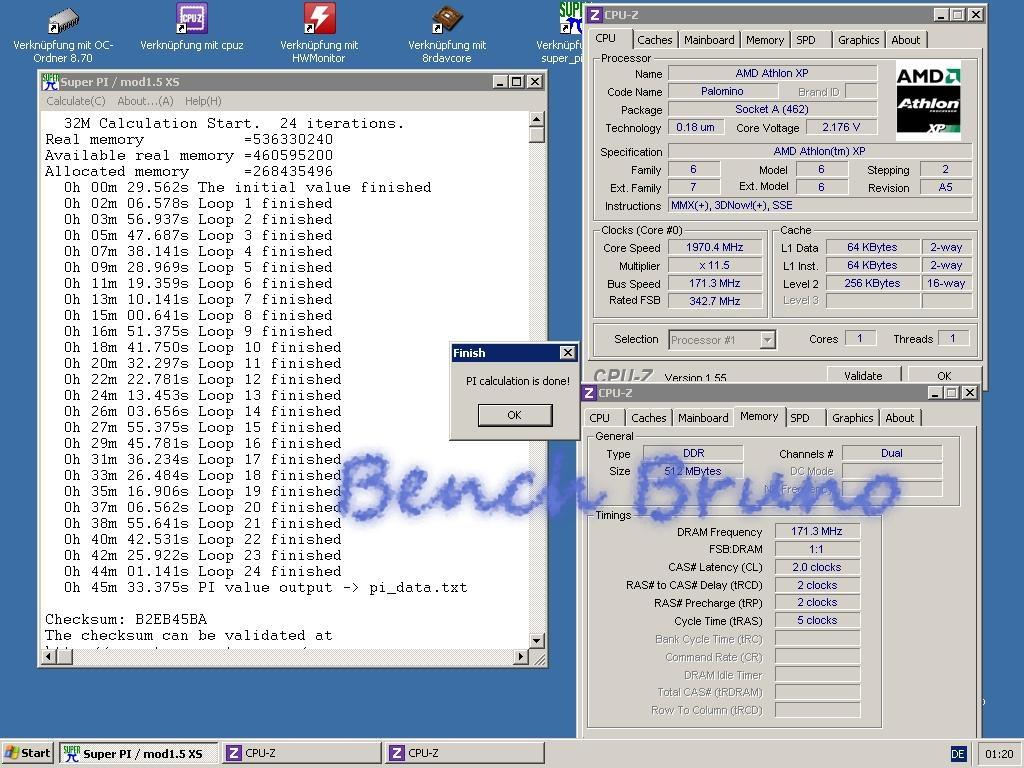
Task: Click the Loop 24 finished line
Action: pos(202,571)
